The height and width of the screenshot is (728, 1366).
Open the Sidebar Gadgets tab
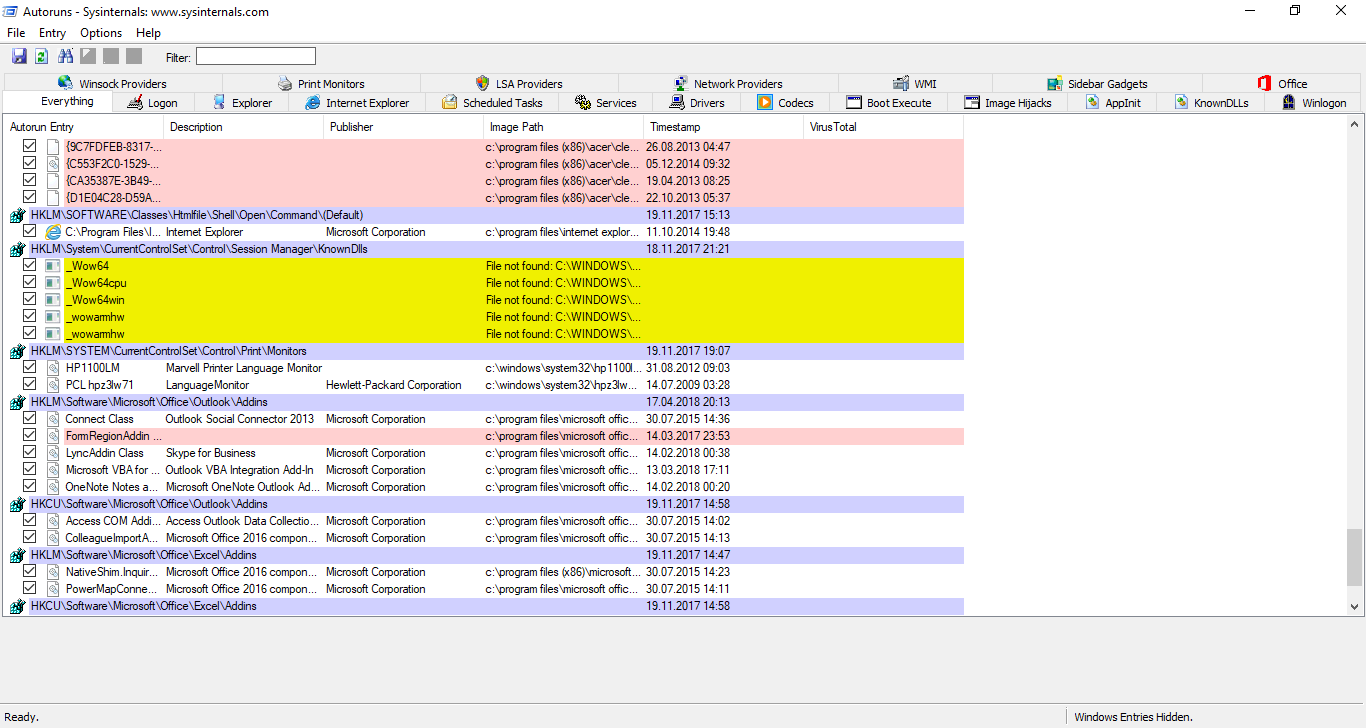click(1097, 84)
